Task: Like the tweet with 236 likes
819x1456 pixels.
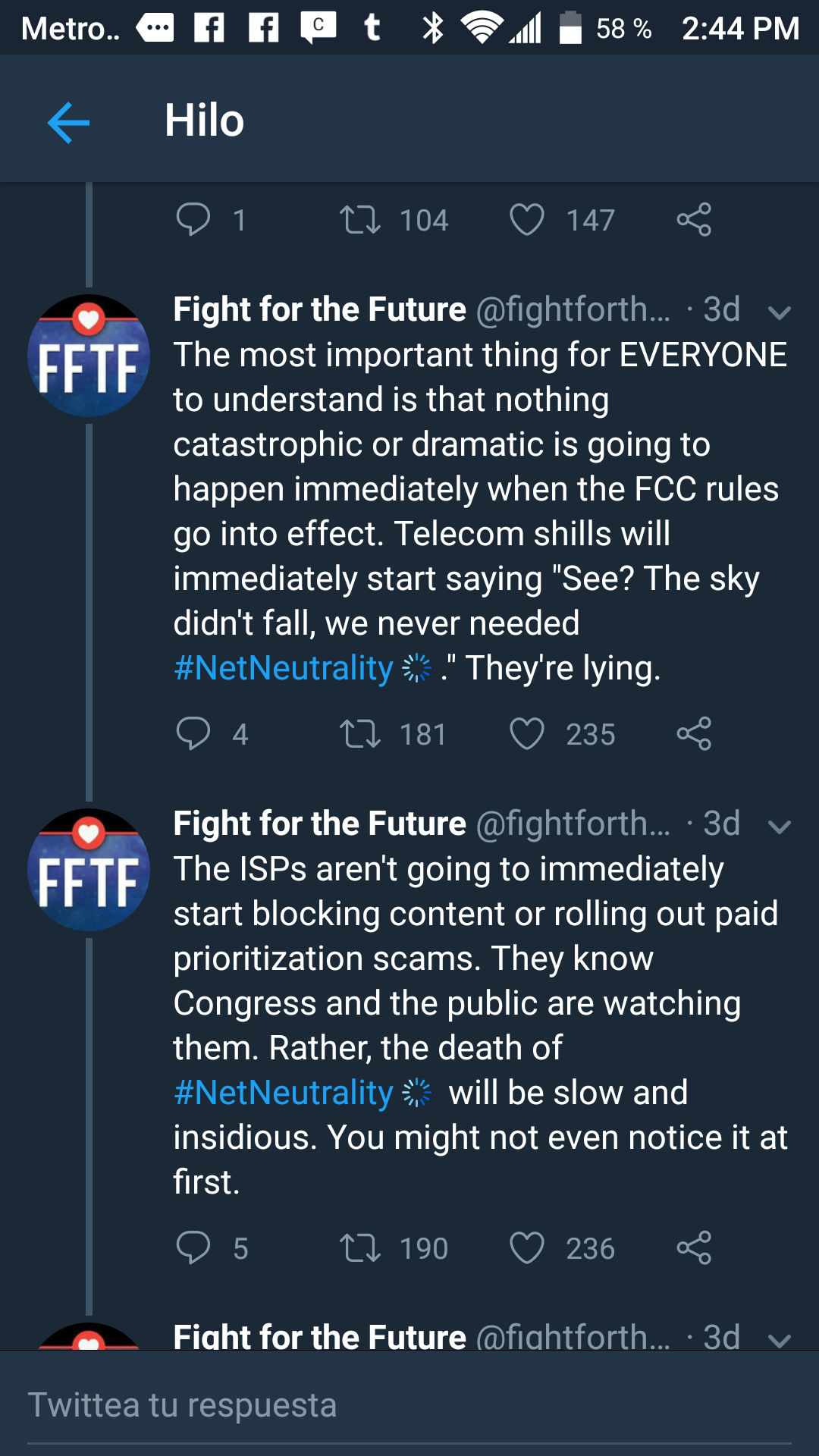Action: [x=527, y=1248]
